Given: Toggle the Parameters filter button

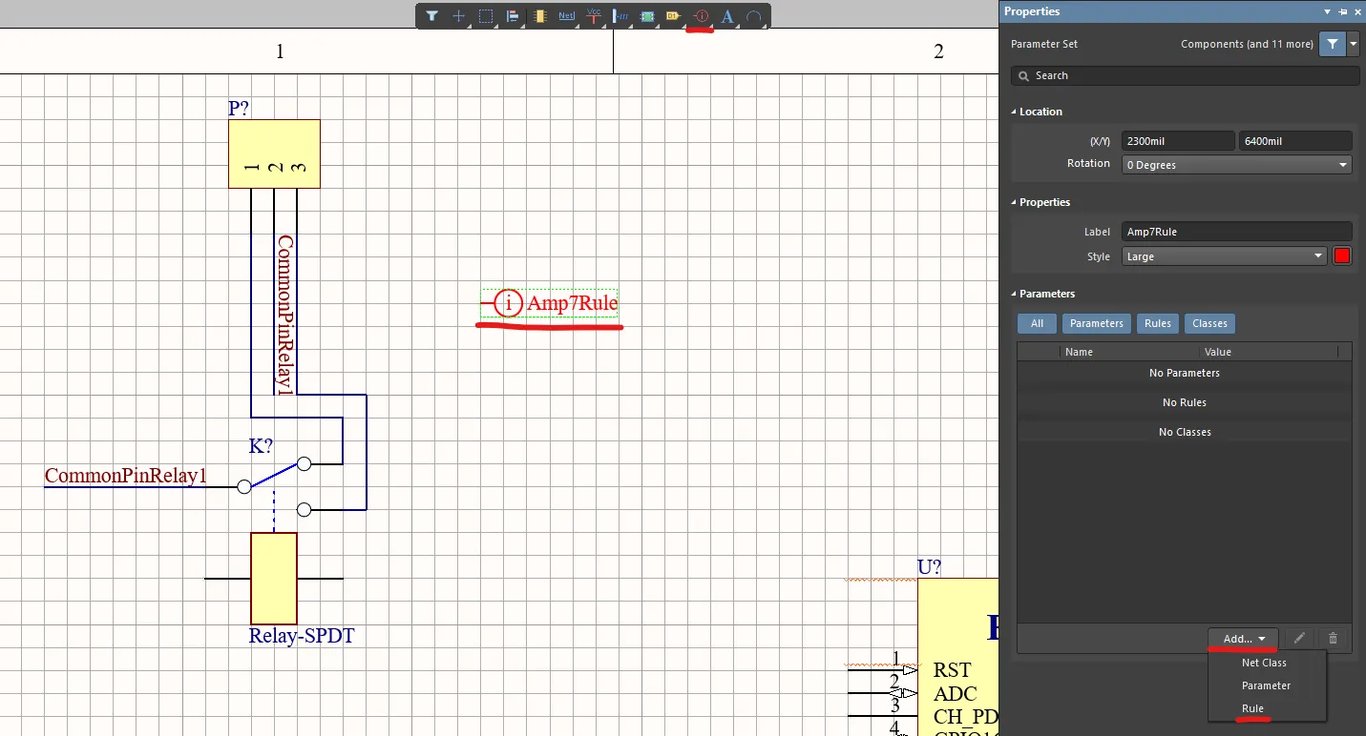Looking at the screenshot, I should tap(1097, 324).
